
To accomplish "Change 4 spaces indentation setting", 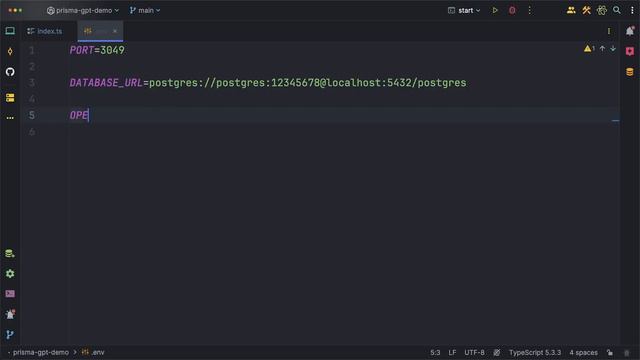I will (583, 353).
